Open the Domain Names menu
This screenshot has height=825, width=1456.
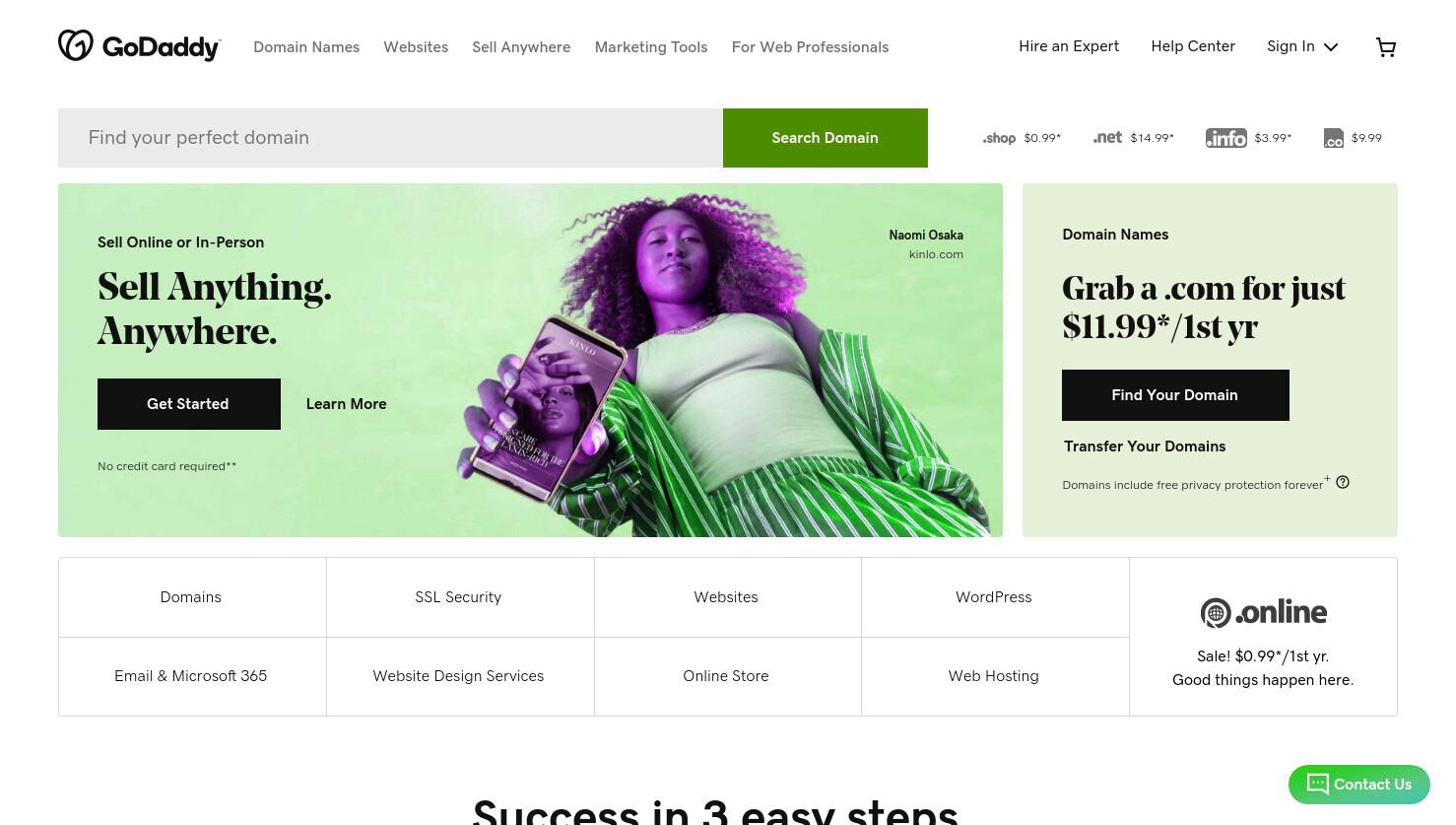pos(306,47)
